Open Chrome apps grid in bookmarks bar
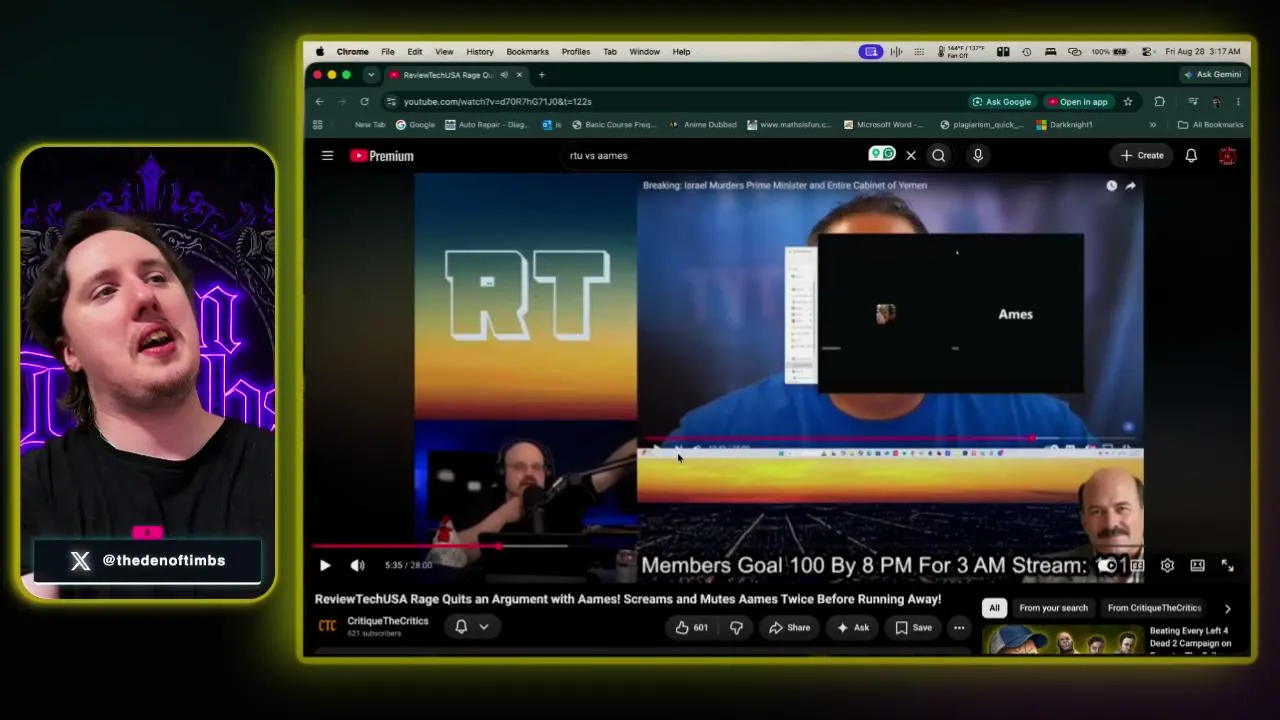Viewport: 1280px width, 720px height. 318,125
